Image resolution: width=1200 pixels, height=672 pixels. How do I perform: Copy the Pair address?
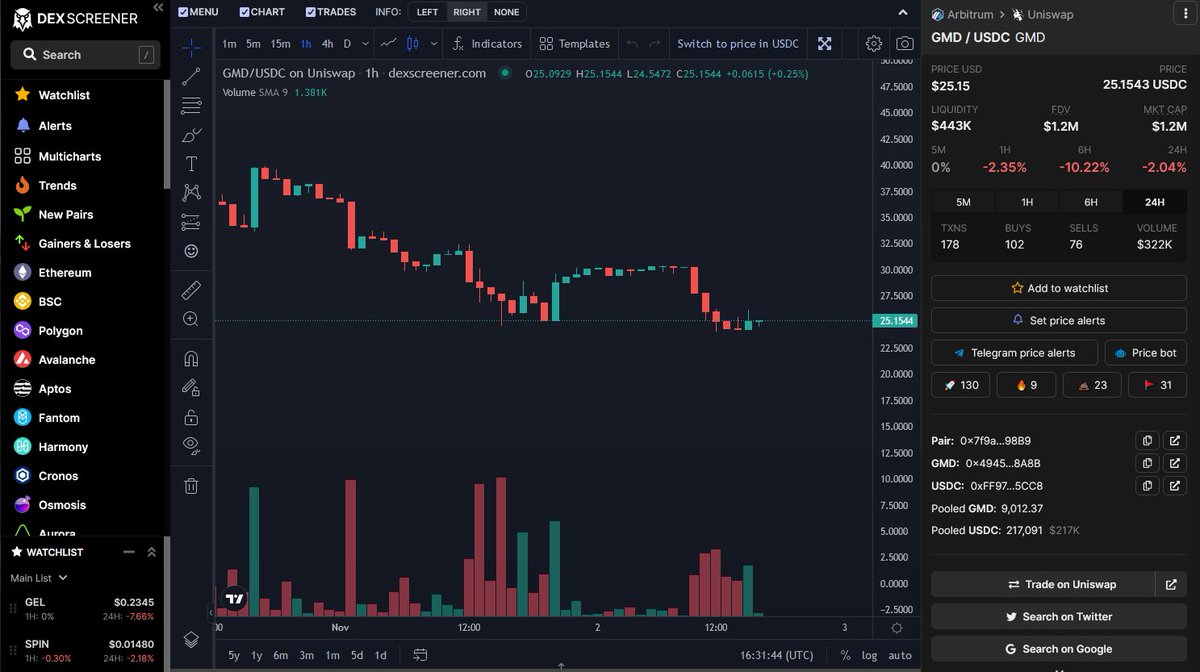(1147, 441)
